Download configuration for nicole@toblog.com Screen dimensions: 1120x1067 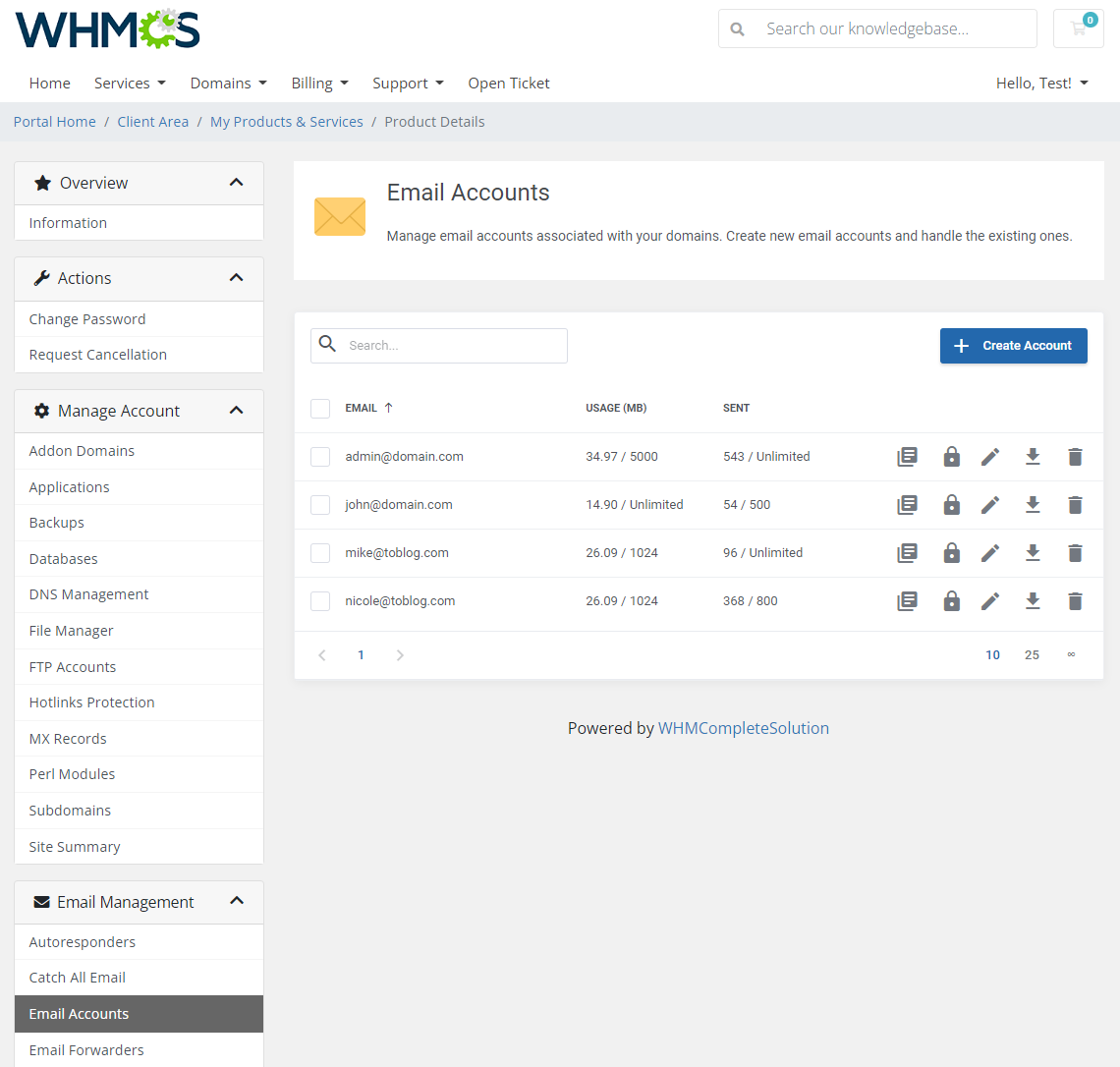1033,600
